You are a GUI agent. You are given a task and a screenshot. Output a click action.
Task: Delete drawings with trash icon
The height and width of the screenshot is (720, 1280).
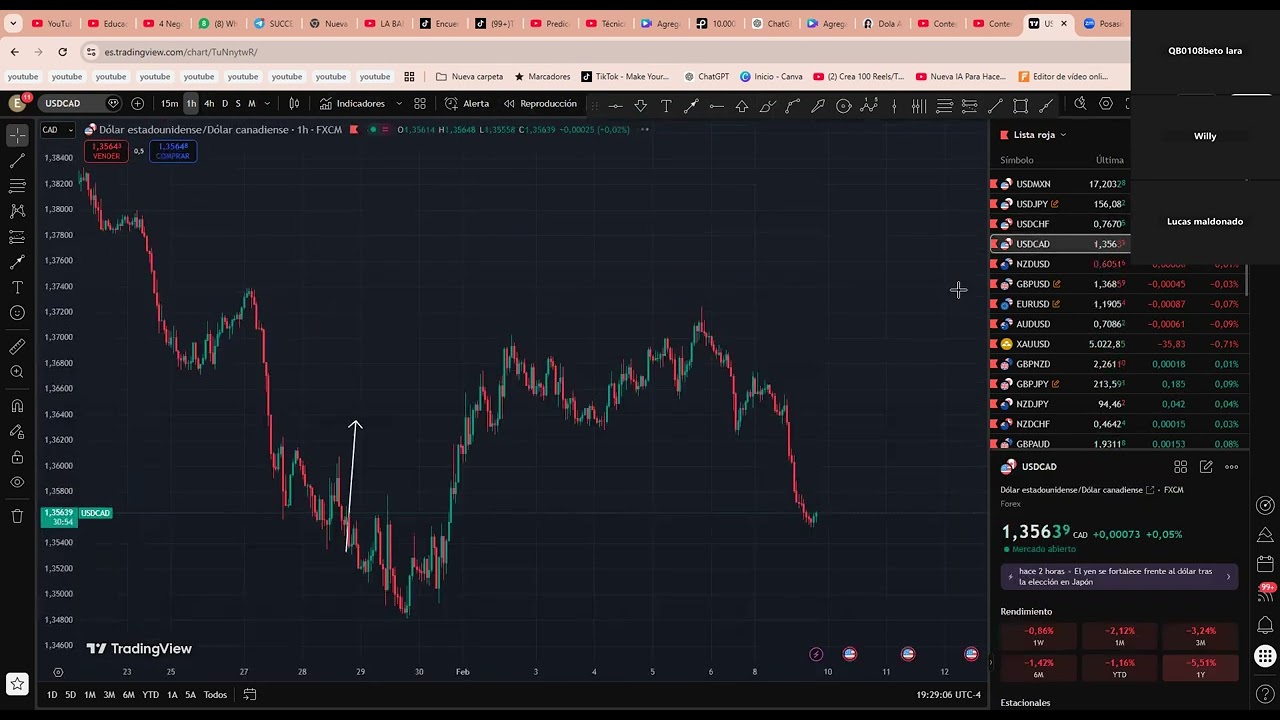[x=17, y=516]
